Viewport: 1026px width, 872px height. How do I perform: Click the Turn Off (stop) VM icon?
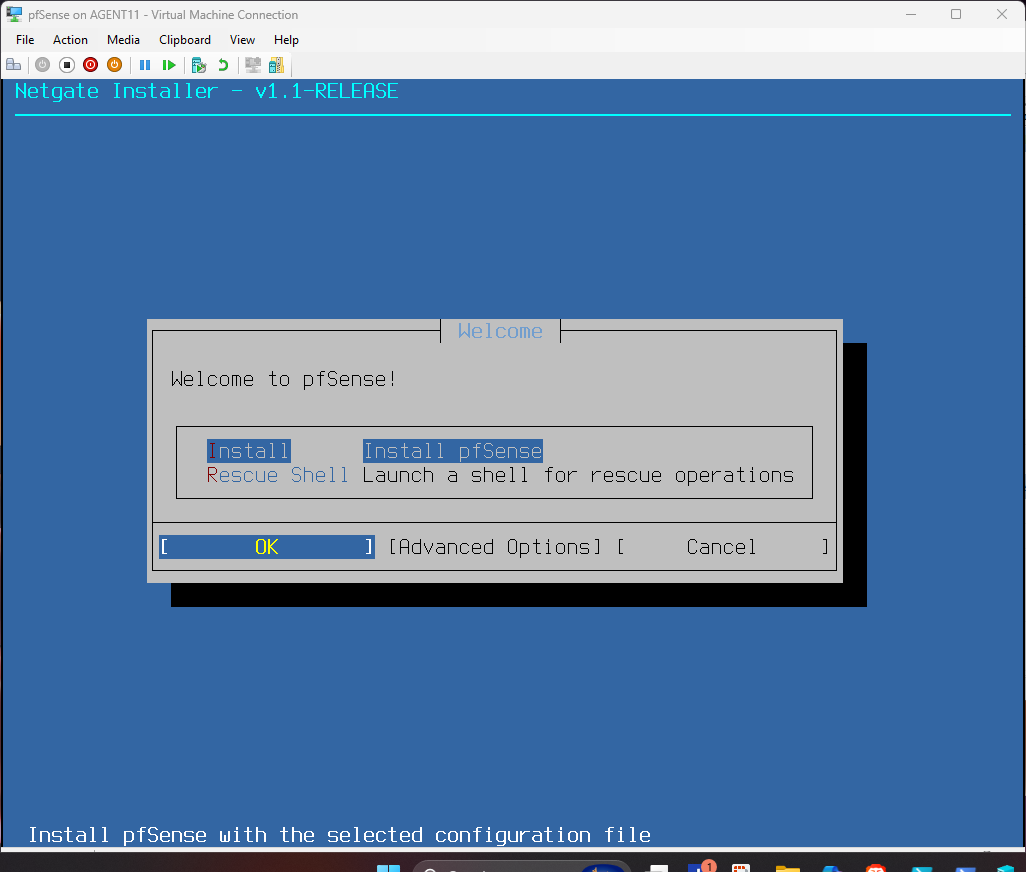click(67, 65)
